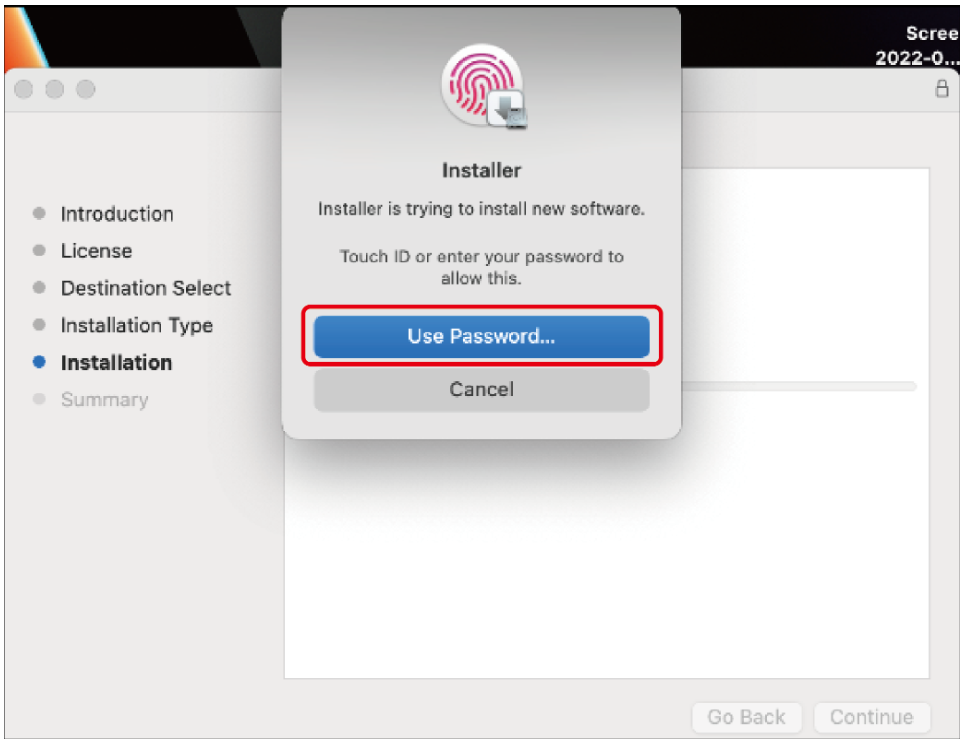Select the Introduction step

[x=117, y=214]
